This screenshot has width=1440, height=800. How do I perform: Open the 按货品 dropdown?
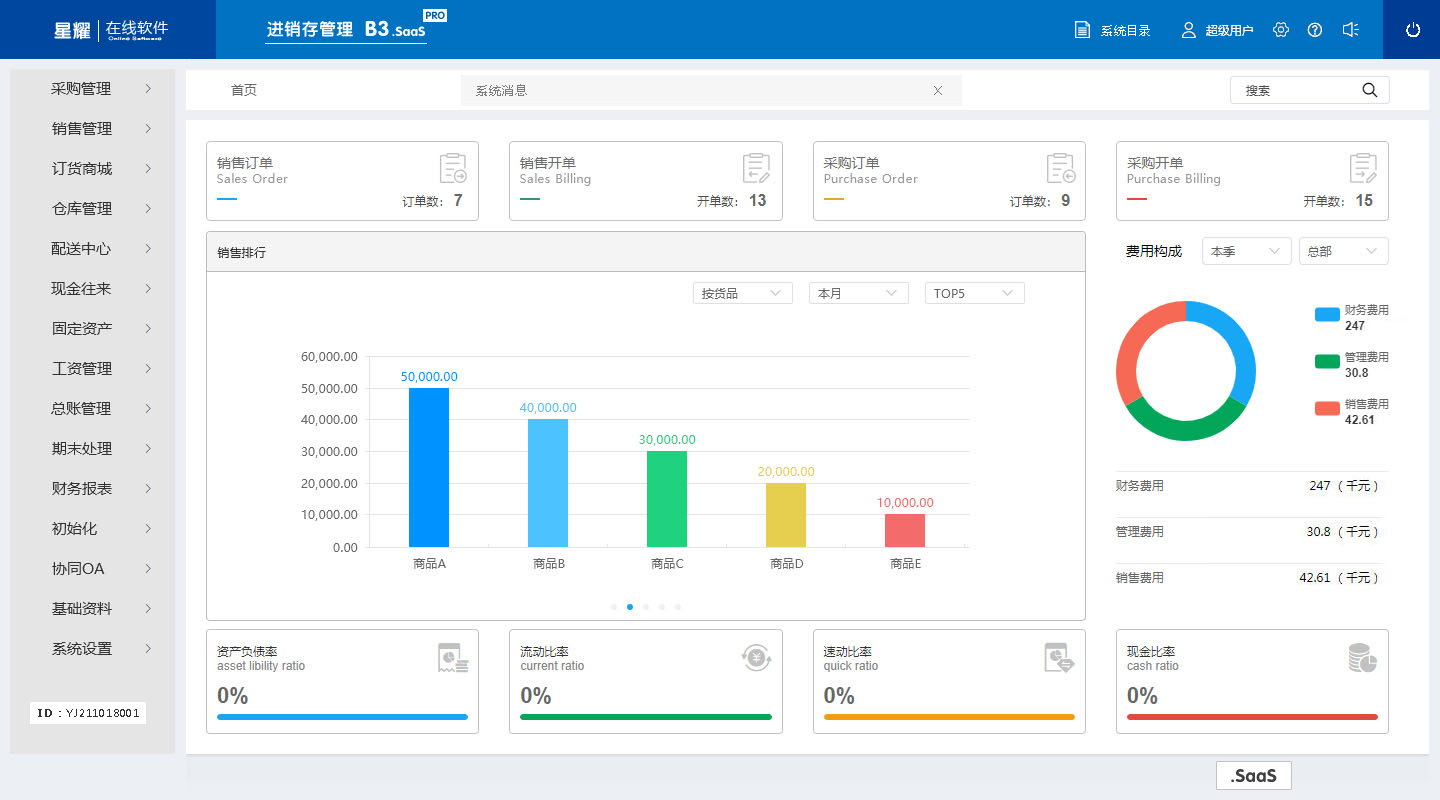pos(742,293)
